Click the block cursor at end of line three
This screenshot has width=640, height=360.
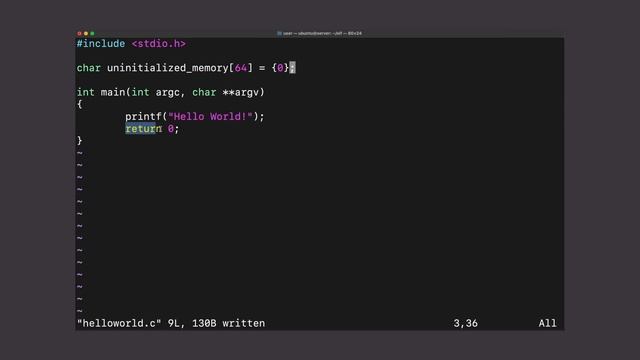pos(292,68)
